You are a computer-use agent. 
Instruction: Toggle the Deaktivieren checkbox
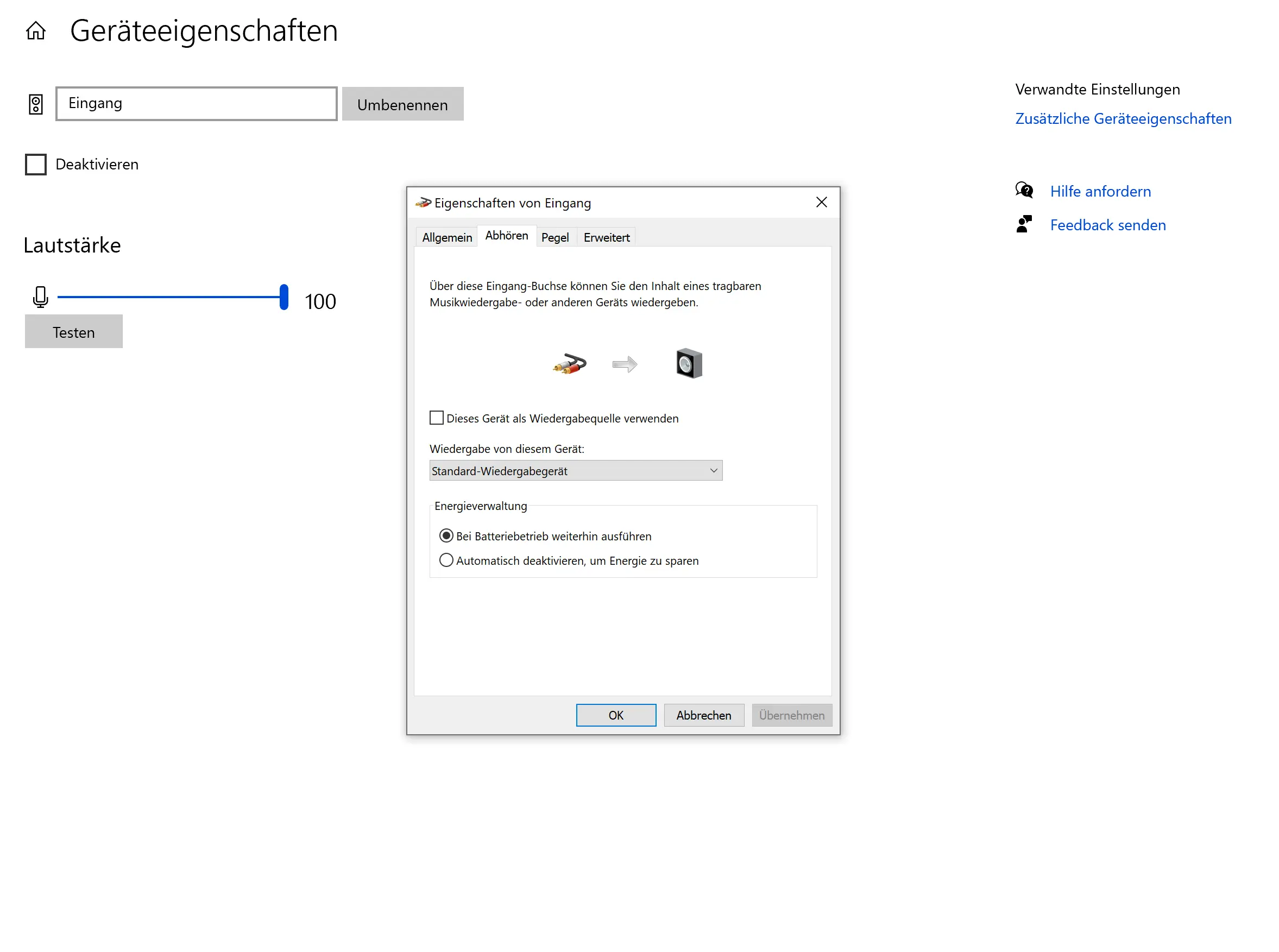(x=36, y=164)
